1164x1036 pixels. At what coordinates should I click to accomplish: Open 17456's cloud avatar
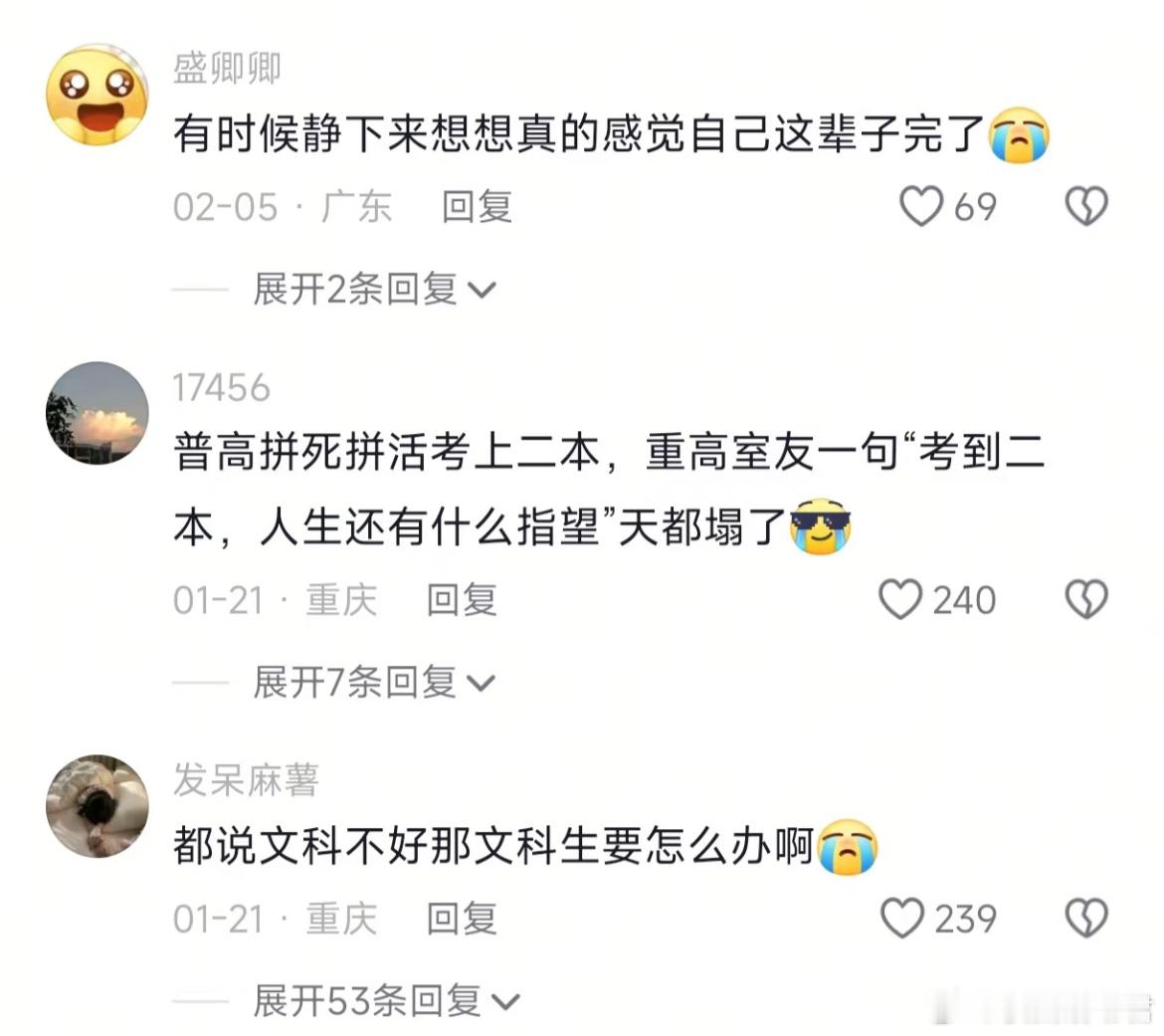pyautogui.click(x=97, y=413)
